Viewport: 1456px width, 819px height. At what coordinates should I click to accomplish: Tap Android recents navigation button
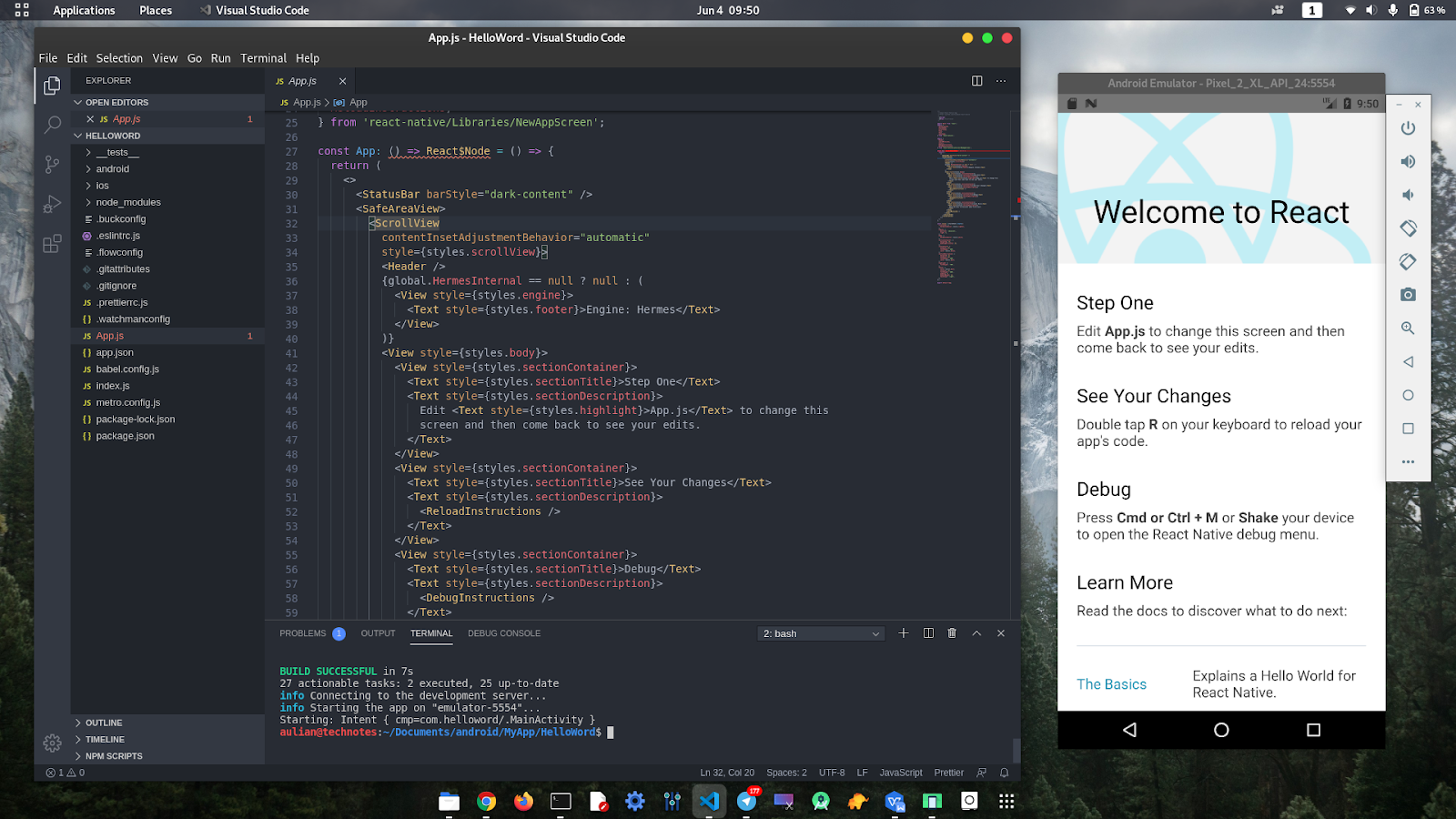1313,730
